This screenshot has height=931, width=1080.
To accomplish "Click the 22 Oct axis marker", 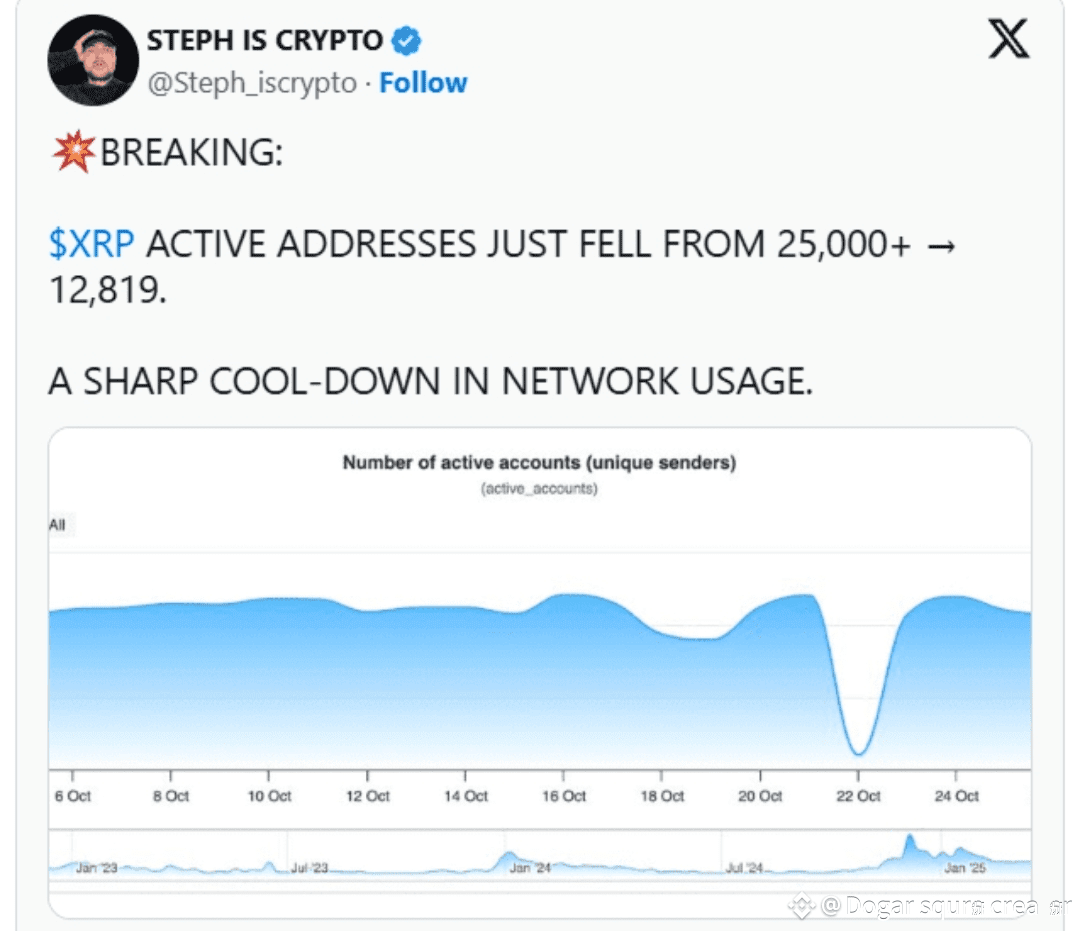I will point(858,796).
